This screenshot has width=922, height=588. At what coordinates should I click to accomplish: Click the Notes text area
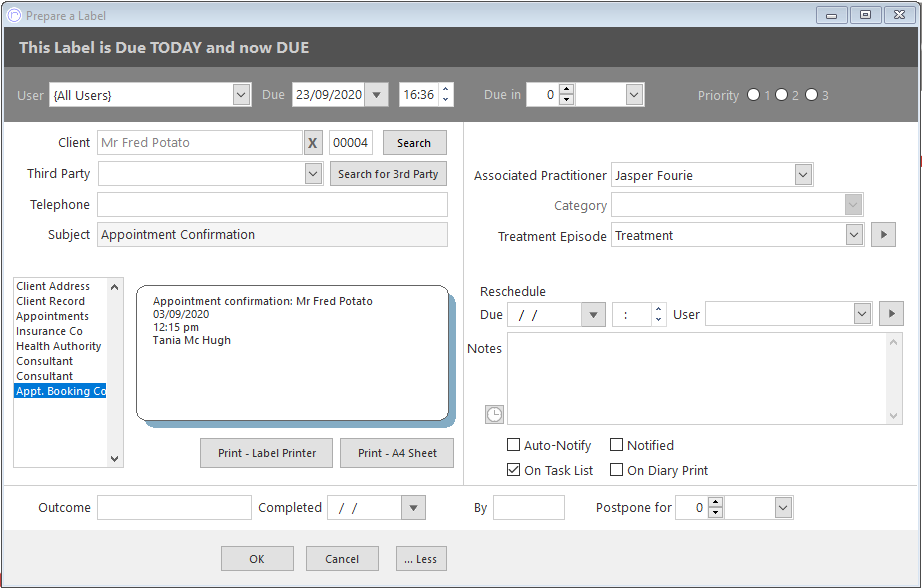pyautogui.click(x=697, y=378)
